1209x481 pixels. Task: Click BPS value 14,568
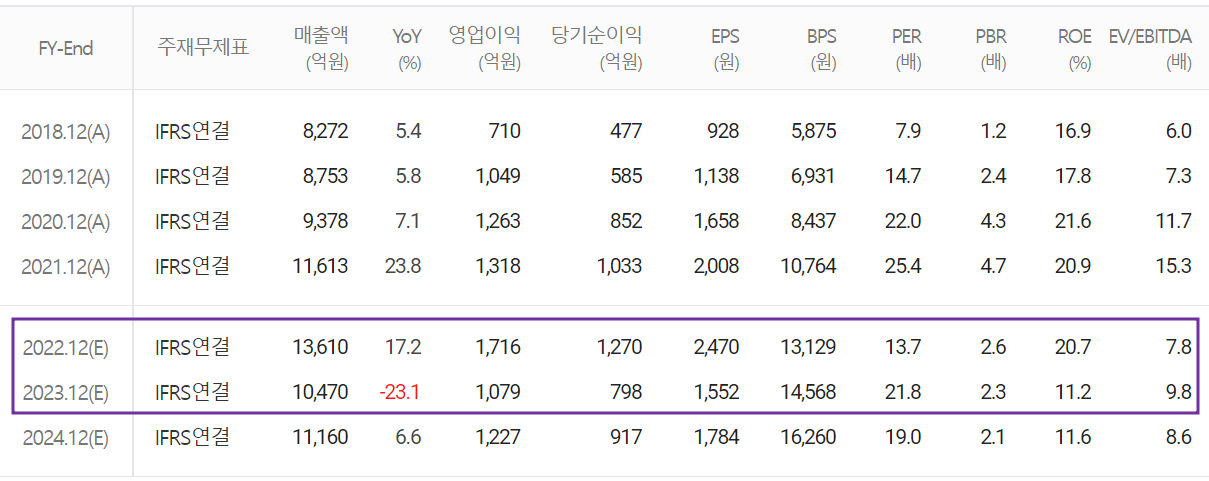point(809,391)
